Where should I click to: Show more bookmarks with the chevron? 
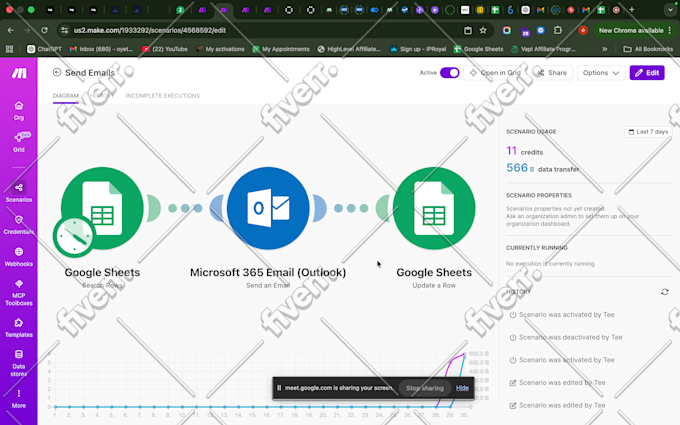coord(605,49)
